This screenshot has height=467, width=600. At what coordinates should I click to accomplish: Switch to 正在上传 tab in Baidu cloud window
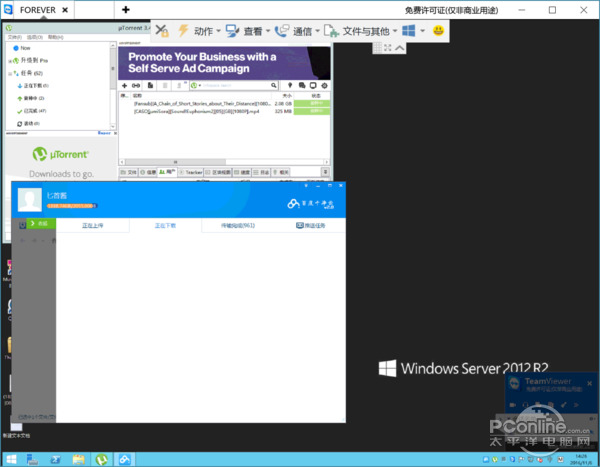(x=93, y=225)
